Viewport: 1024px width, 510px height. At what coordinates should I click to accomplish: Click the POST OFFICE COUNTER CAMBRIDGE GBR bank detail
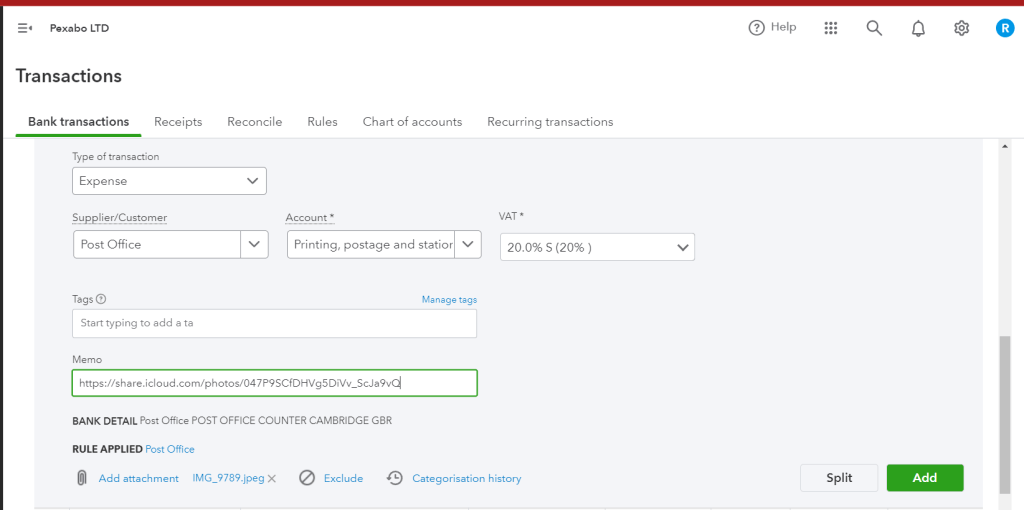click(x=292, y=421)
